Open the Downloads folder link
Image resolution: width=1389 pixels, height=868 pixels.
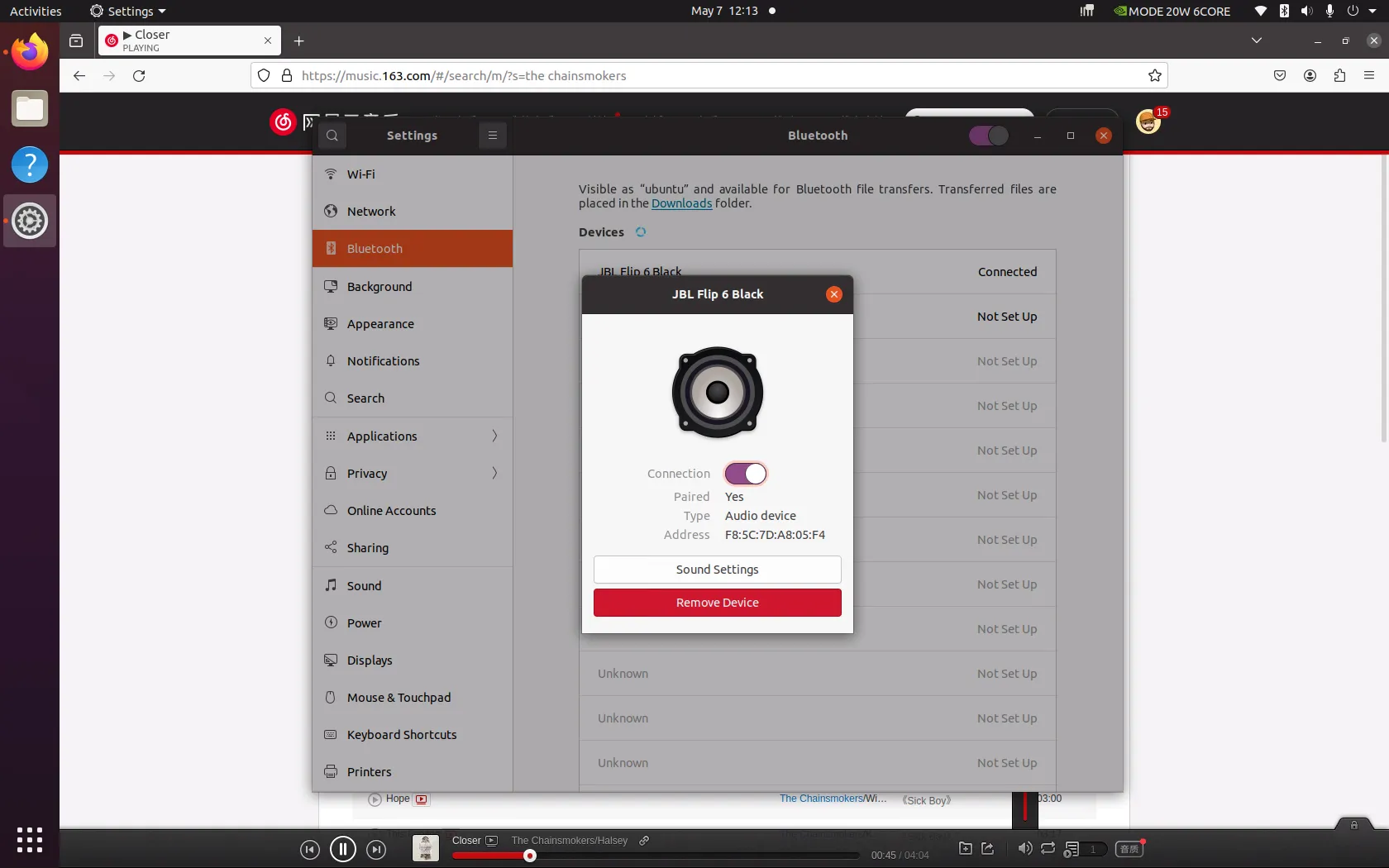tap(681, 203)
